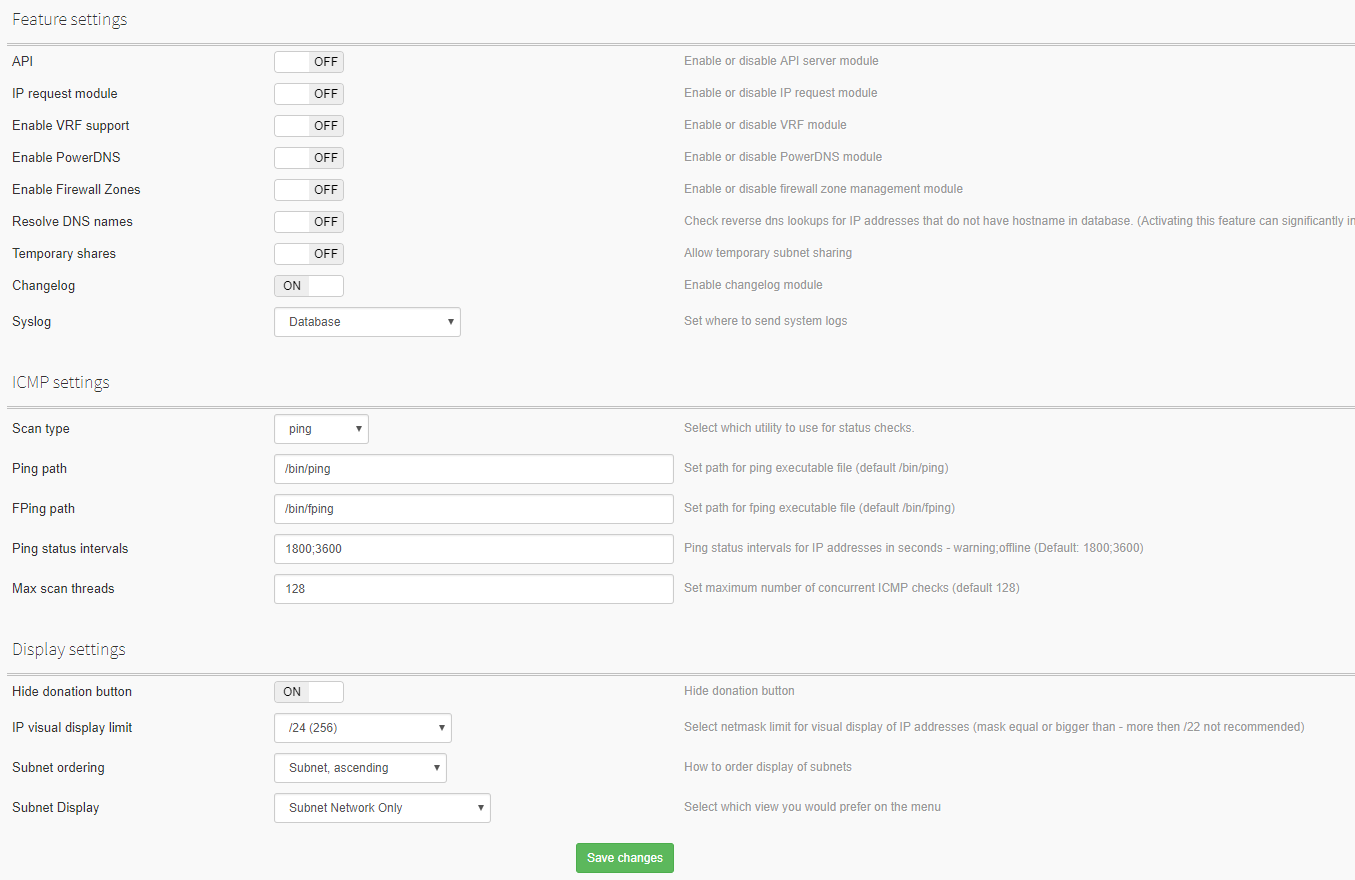Click the Save changes button
Image resolution: width=1355 pixels, height=880 pixels.
pos(624,857)
